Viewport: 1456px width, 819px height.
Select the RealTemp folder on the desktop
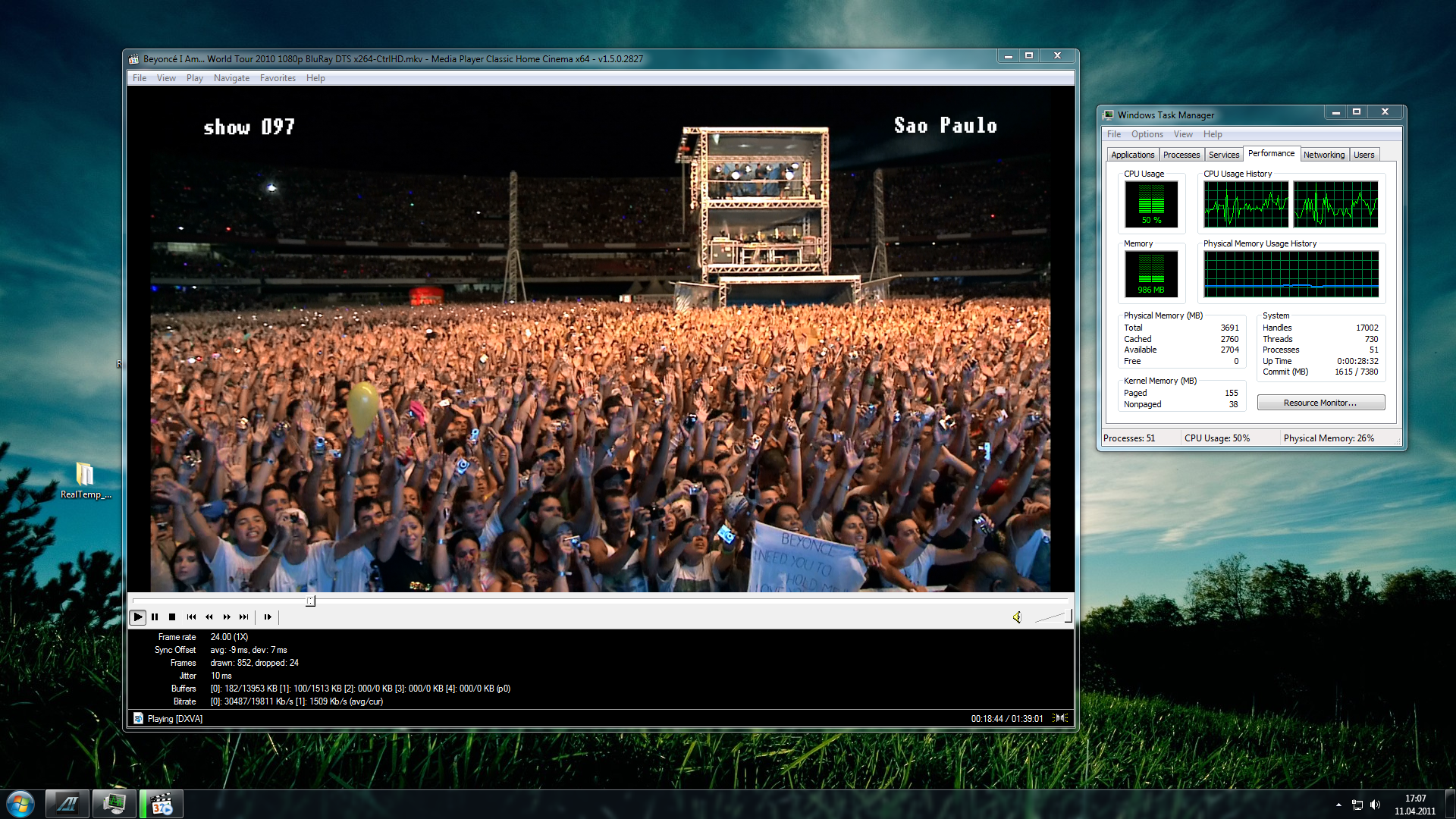[85, 481]
